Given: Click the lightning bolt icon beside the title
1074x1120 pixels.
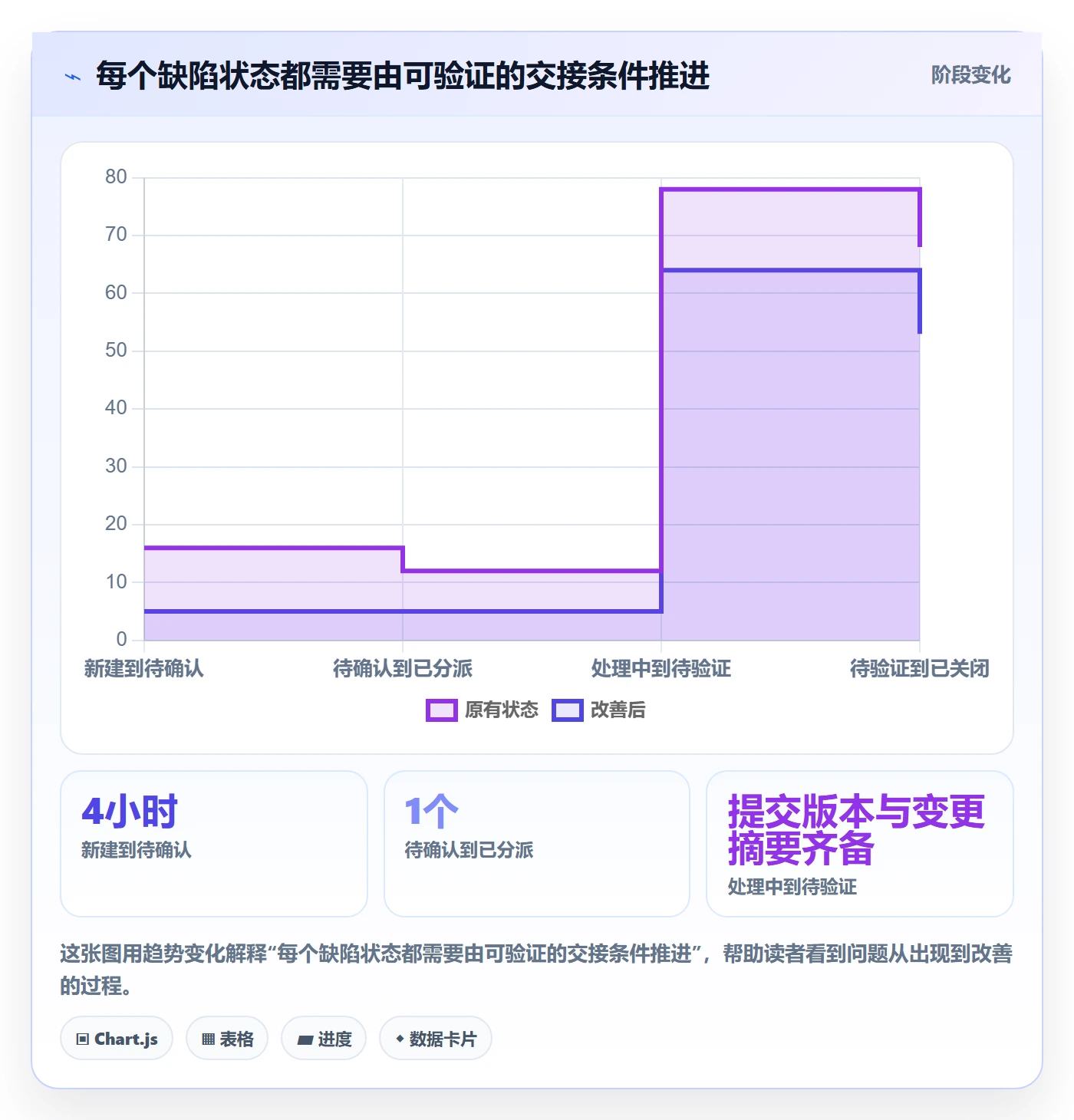Looking at the screenshot, I should [x=73, y=77].
